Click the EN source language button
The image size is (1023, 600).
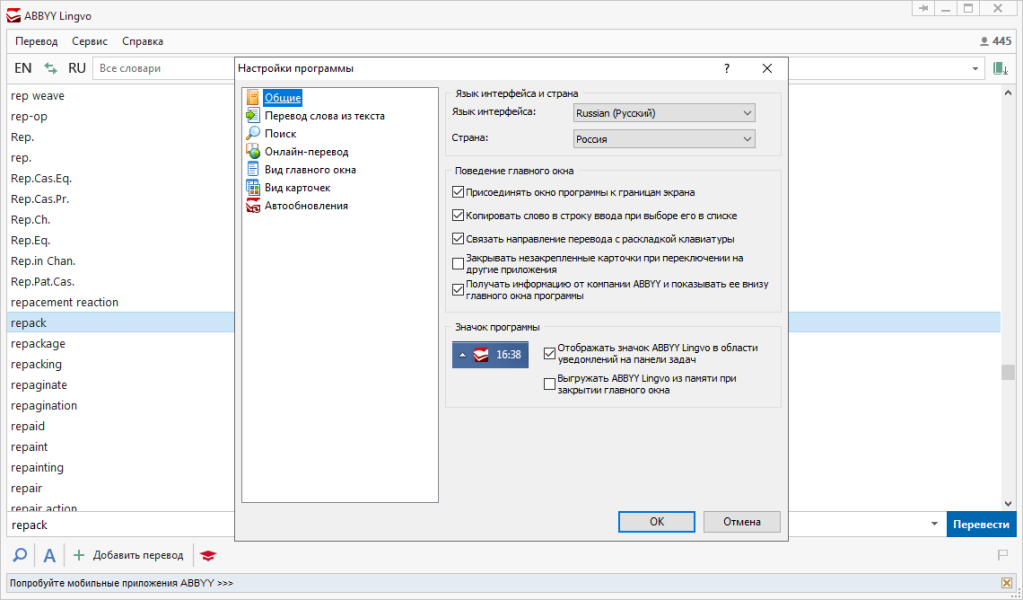click(x=23, y=68)
